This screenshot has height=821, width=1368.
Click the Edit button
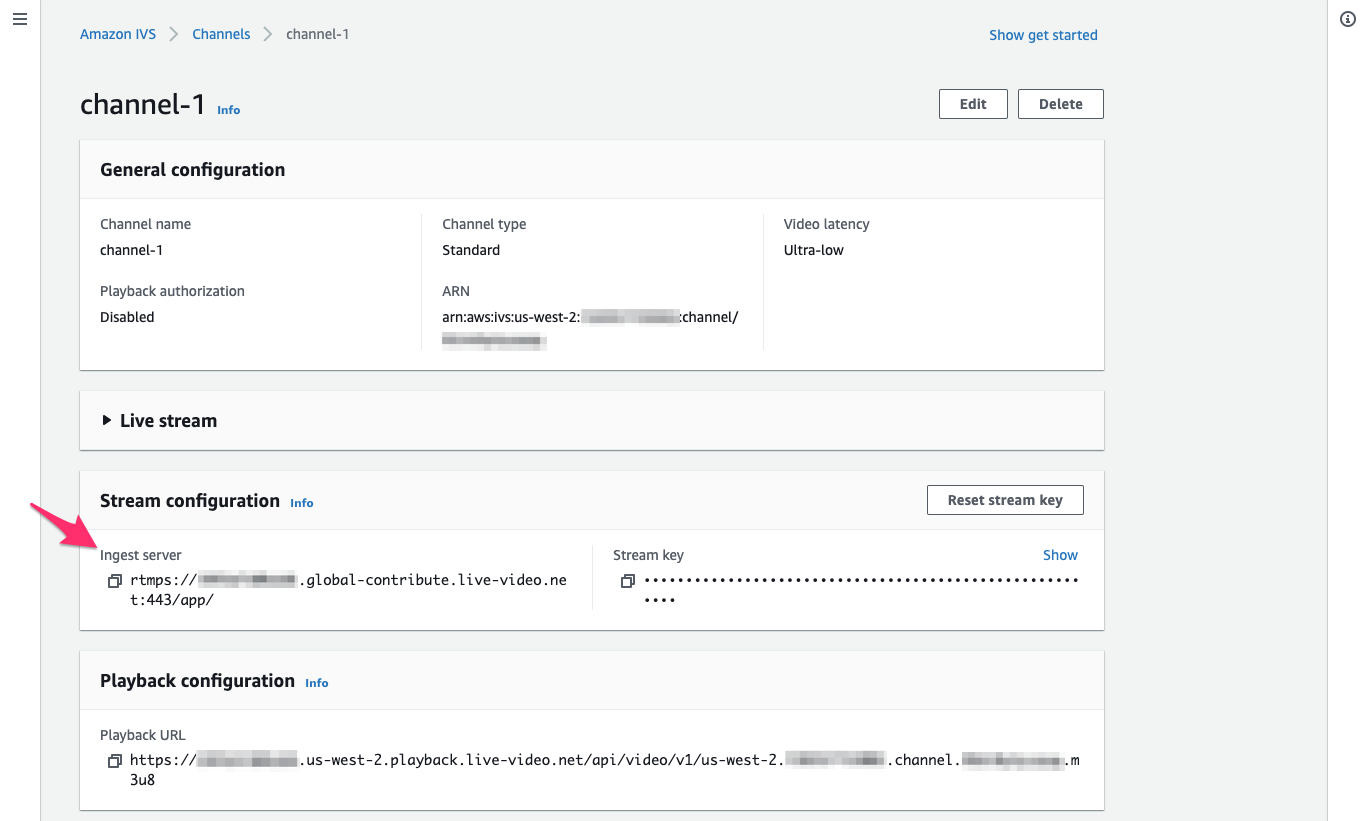pyautogui.click(x=973, y=104)
